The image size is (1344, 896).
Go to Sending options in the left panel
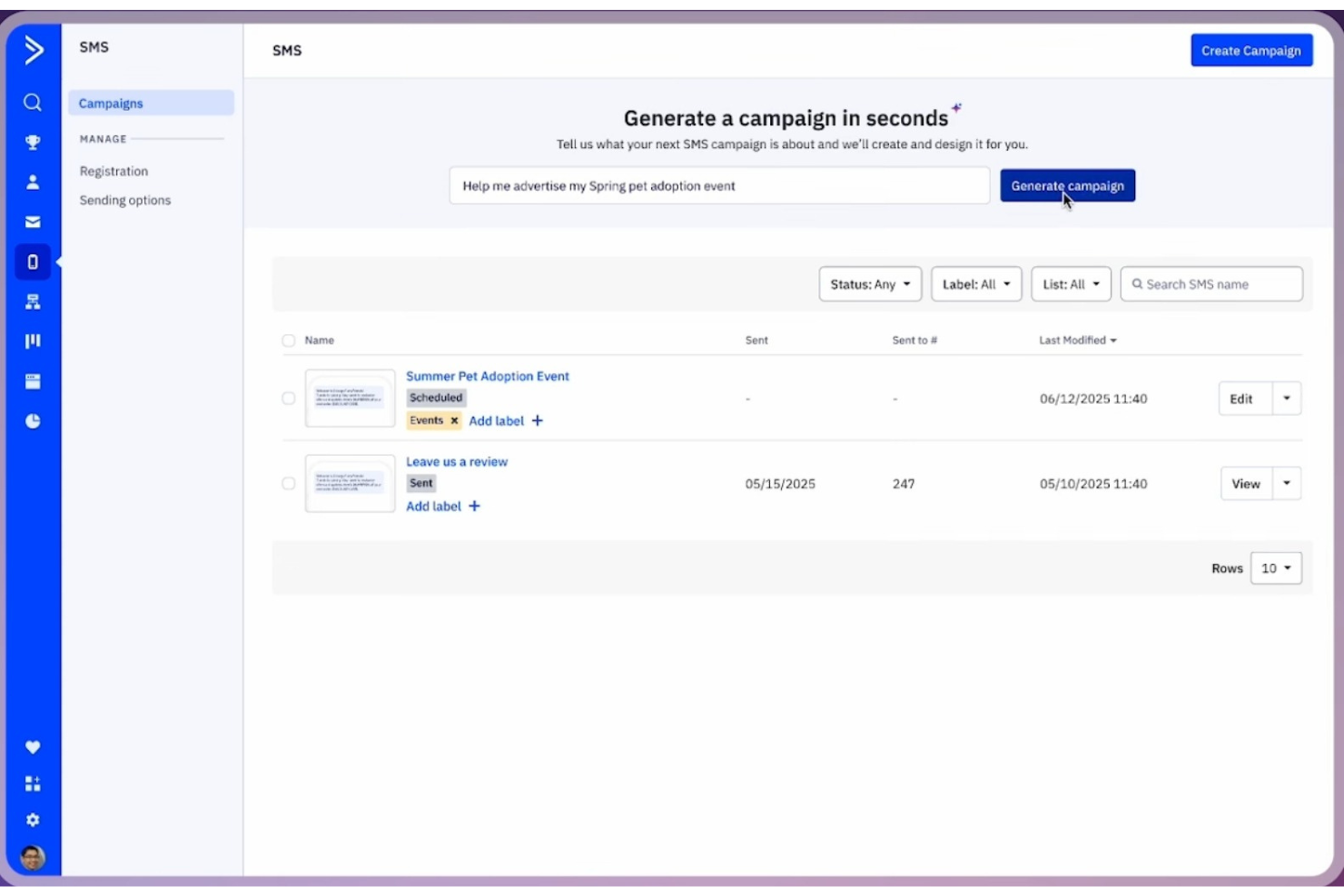tap(124, 200)
